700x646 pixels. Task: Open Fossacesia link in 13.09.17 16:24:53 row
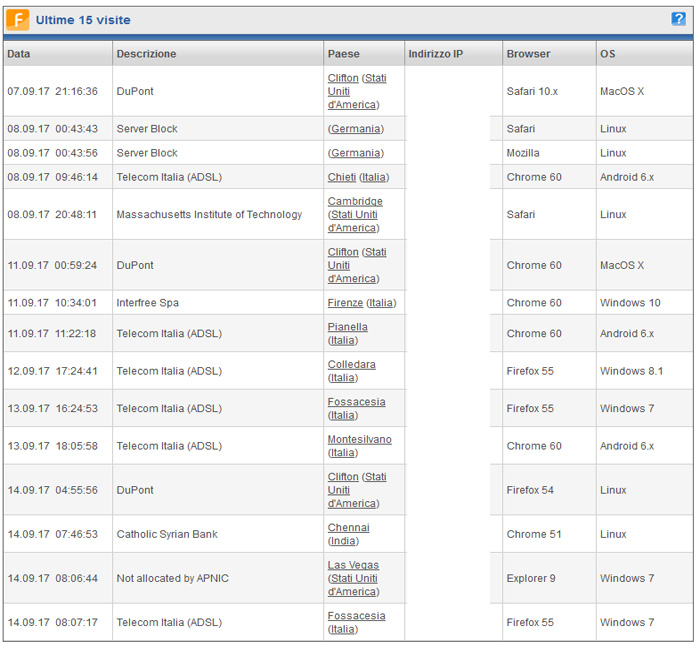coord(356,402)
